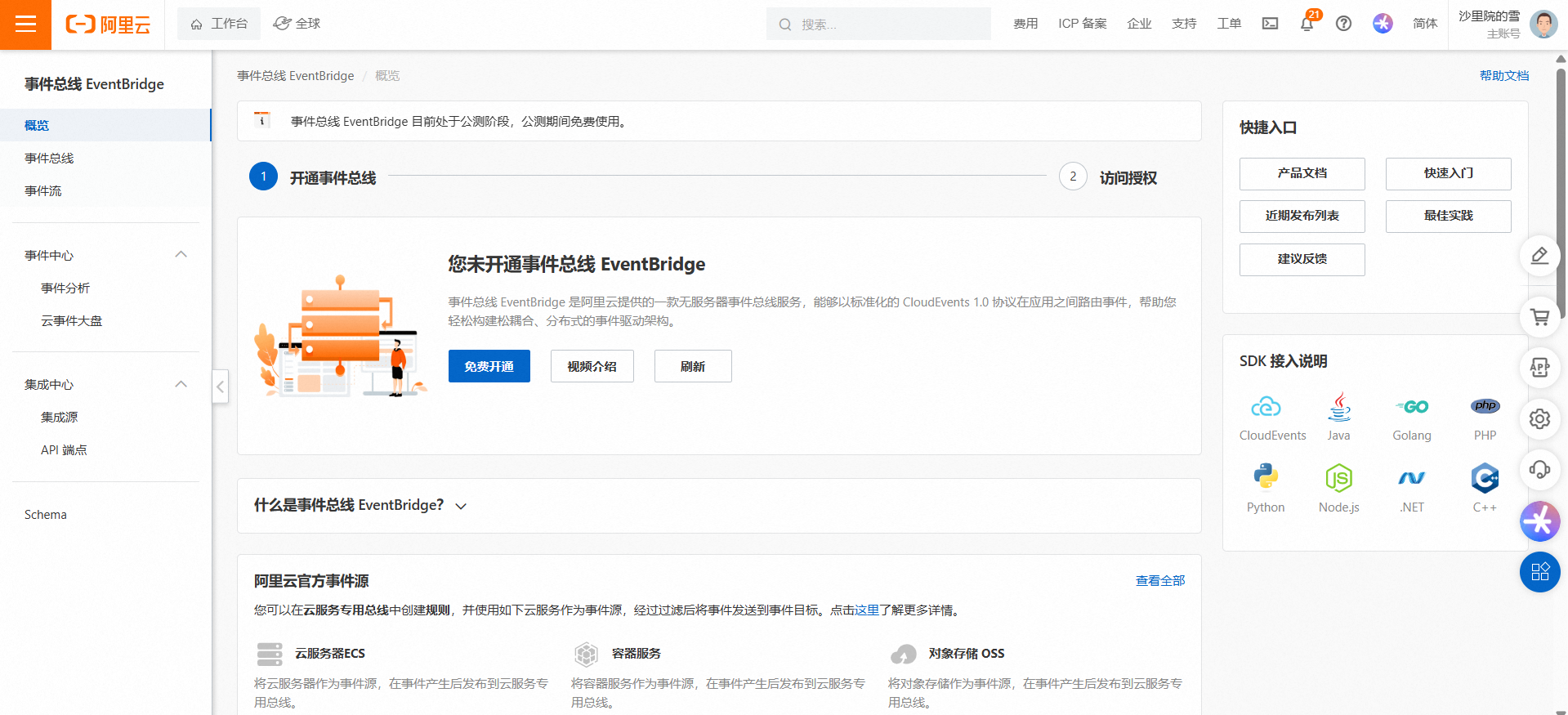Image resolution: width=1568 pixels, height=715 pixels.
Task: Open the floating API tool icon
Action: tap(1539, 368)
